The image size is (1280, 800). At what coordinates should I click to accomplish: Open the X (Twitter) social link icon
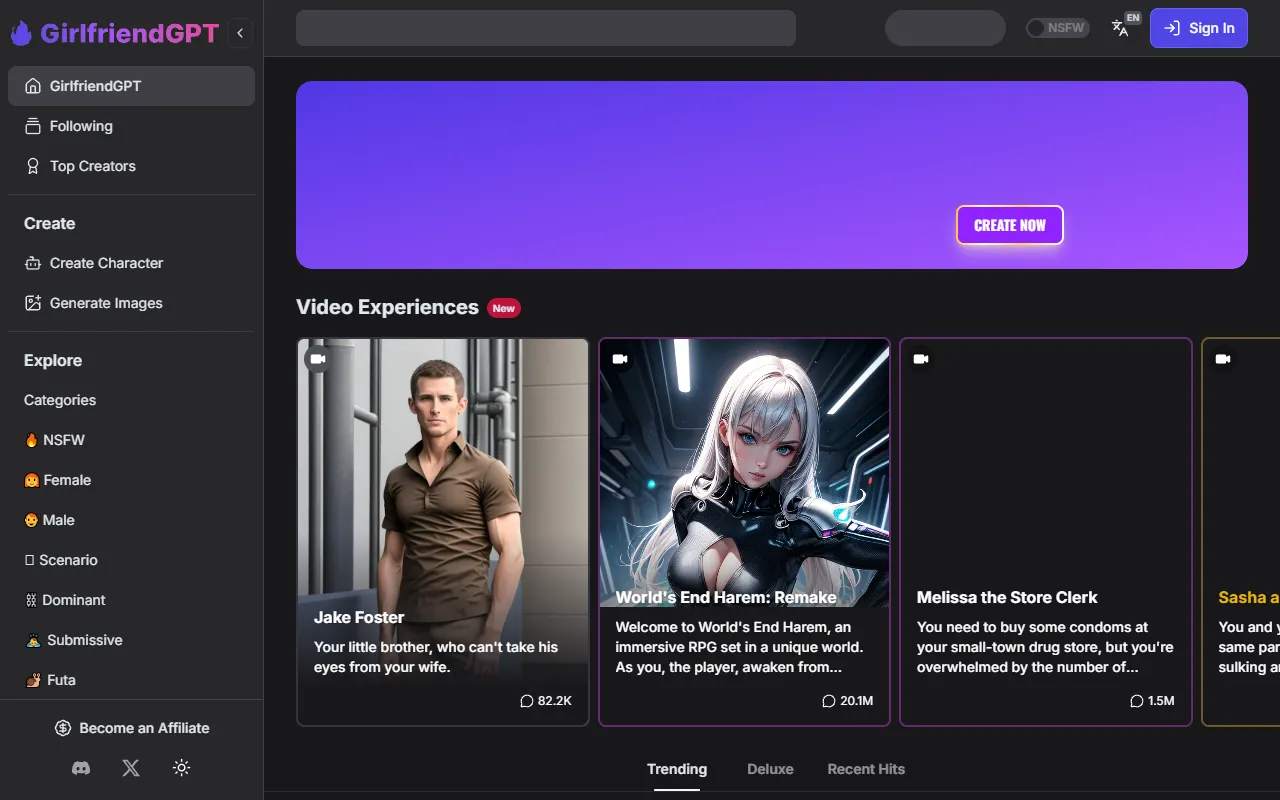(x=131, y=768)
